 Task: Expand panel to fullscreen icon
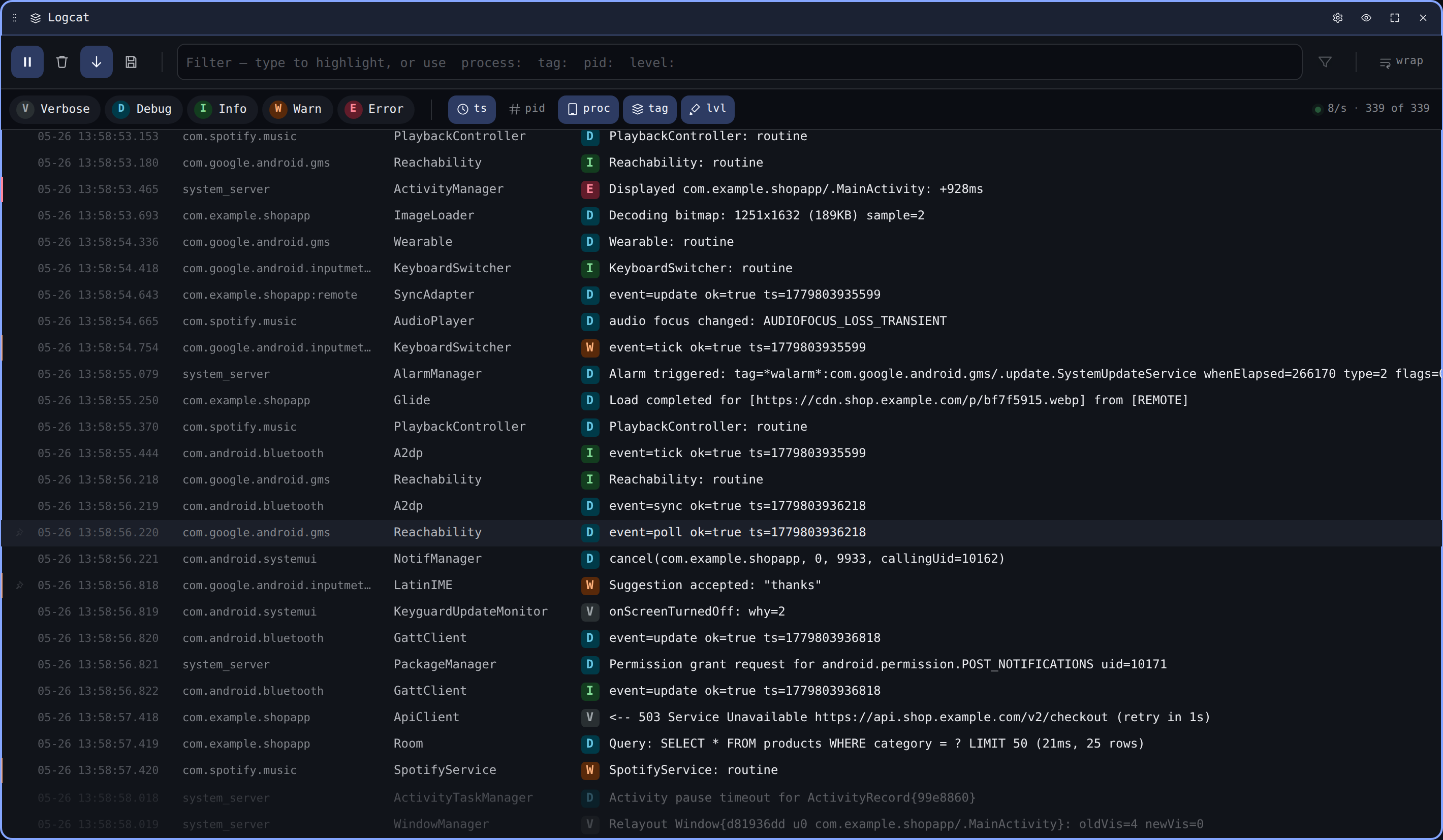(x=1395, y=18)
